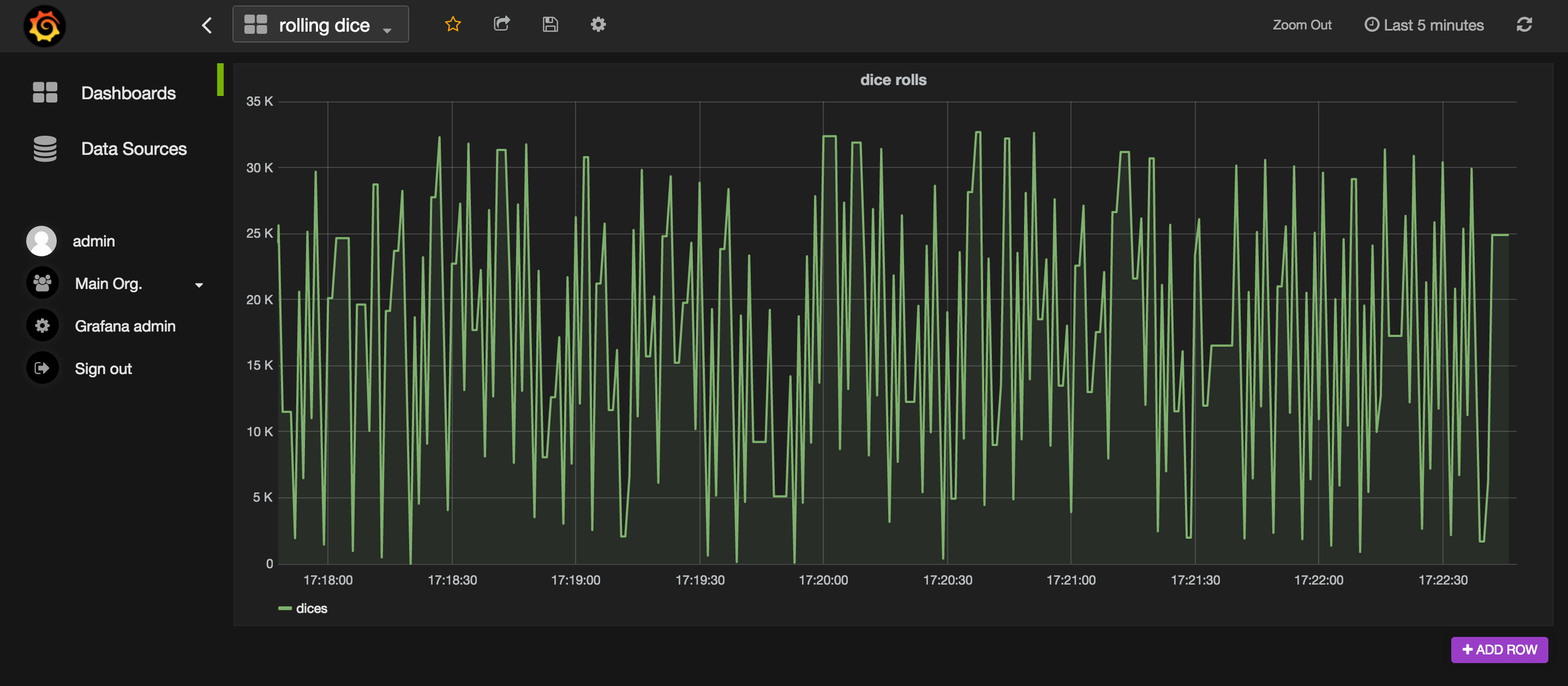Click the 17:18:00 x-axis label

[328, 580]
